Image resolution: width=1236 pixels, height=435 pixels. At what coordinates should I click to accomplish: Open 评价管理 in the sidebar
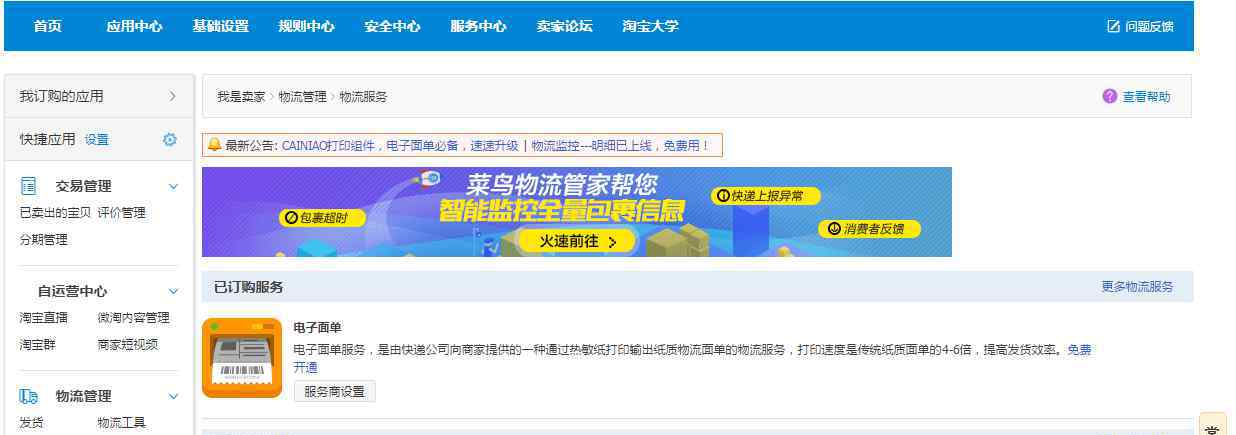pyautogui.click(x=121, y=213)
